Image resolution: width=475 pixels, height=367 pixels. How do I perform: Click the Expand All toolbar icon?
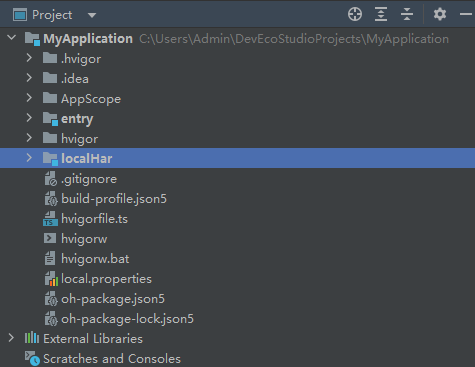point(381,14)
